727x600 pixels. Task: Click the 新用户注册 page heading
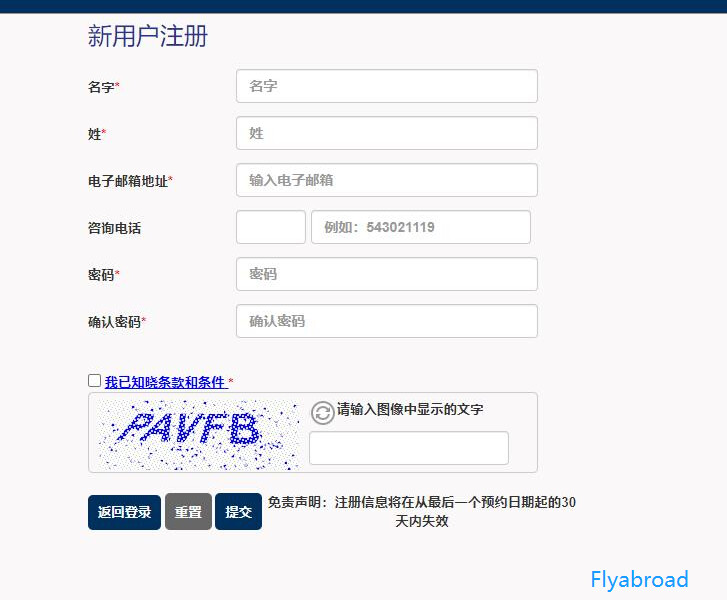147,36
